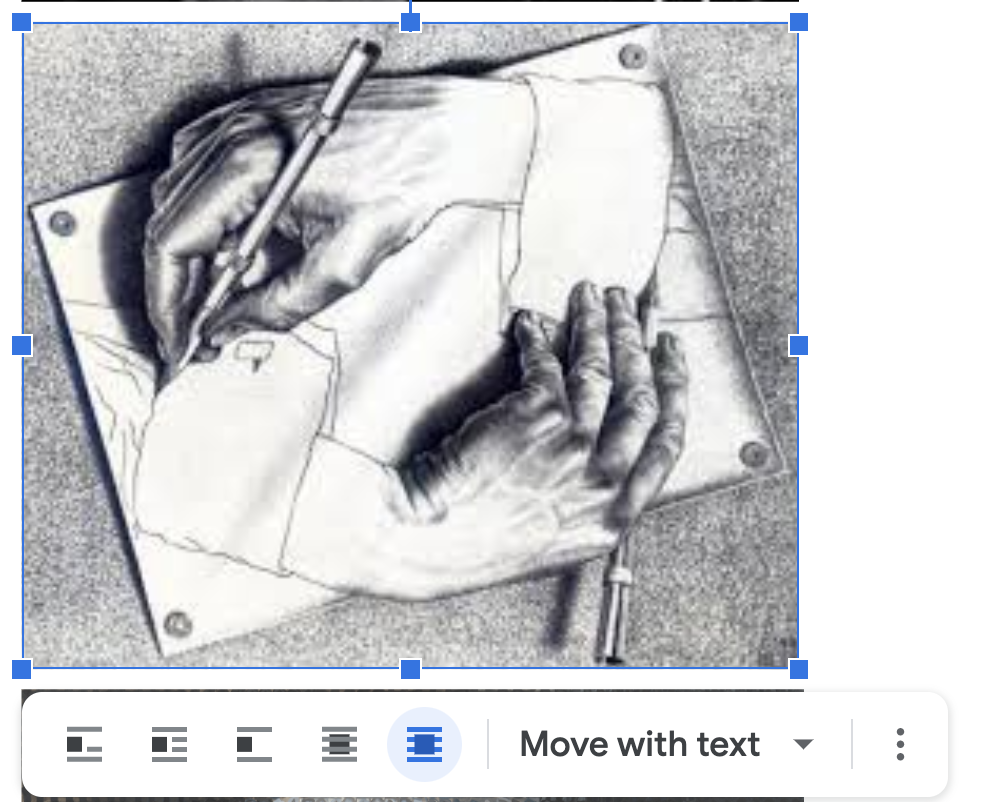Viewport: 984px width, 802px height.
Task: Open the three-dot image options menu
Action: tap(900, 745)
